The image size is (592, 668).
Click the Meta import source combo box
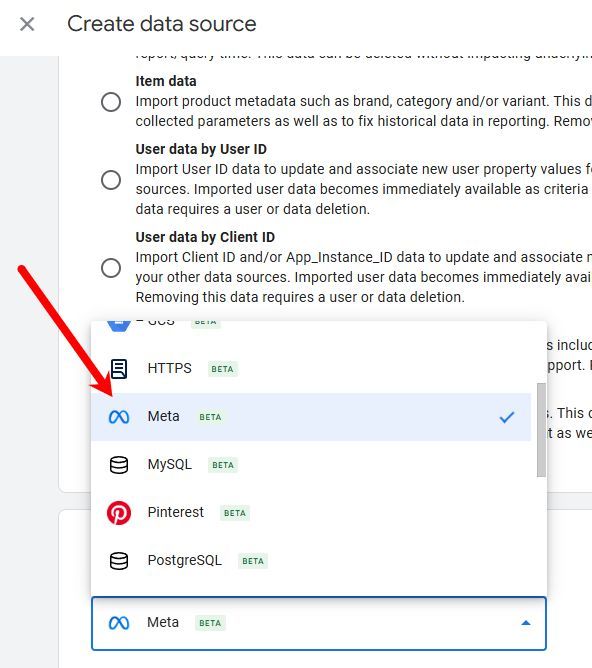click(319, 624)
